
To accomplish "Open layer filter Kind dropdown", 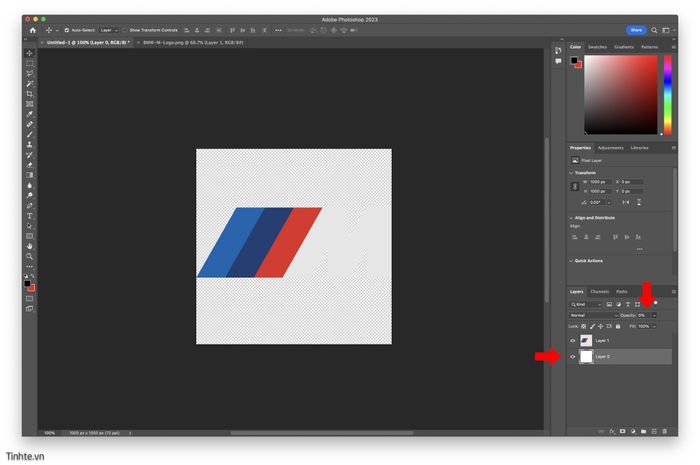I will coord(586,304).
